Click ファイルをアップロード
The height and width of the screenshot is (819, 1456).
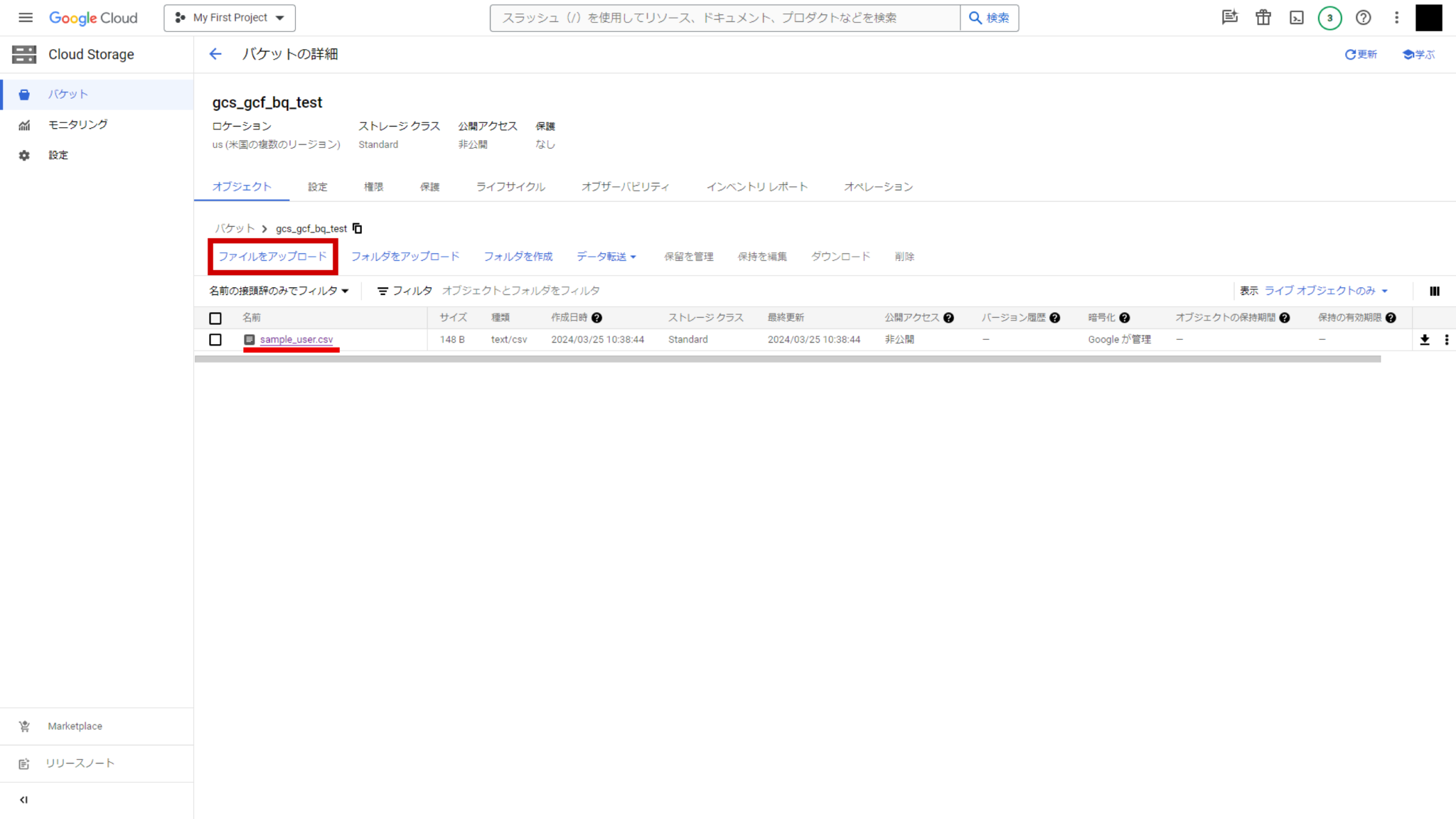[272, 257]
